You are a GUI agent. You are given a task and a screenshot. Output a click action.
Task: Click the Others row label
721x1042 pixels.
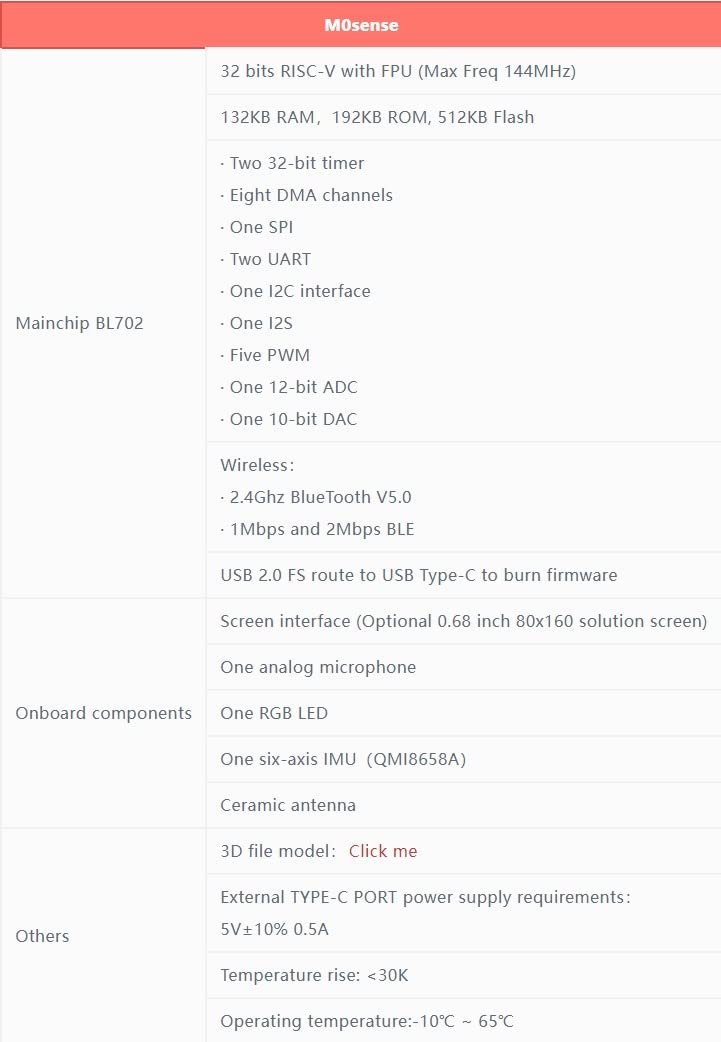click(43, 936)
